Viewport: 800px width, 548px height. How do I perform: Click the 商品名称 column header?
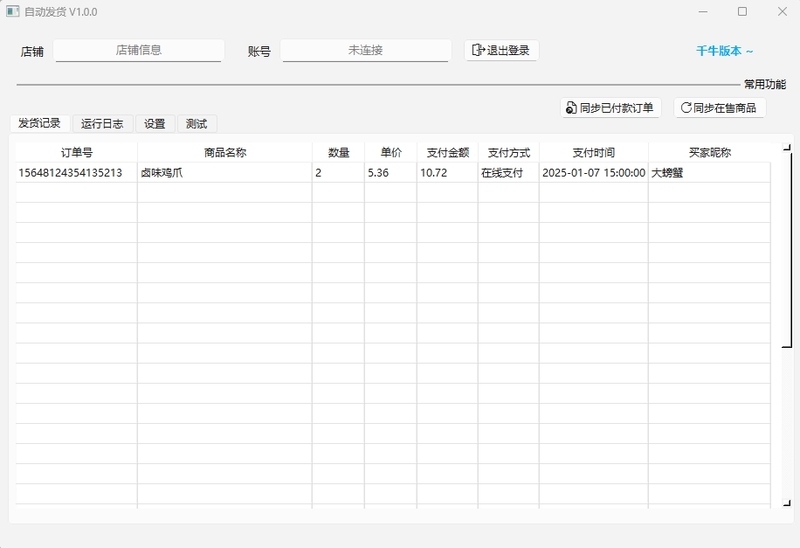(225, 152)
